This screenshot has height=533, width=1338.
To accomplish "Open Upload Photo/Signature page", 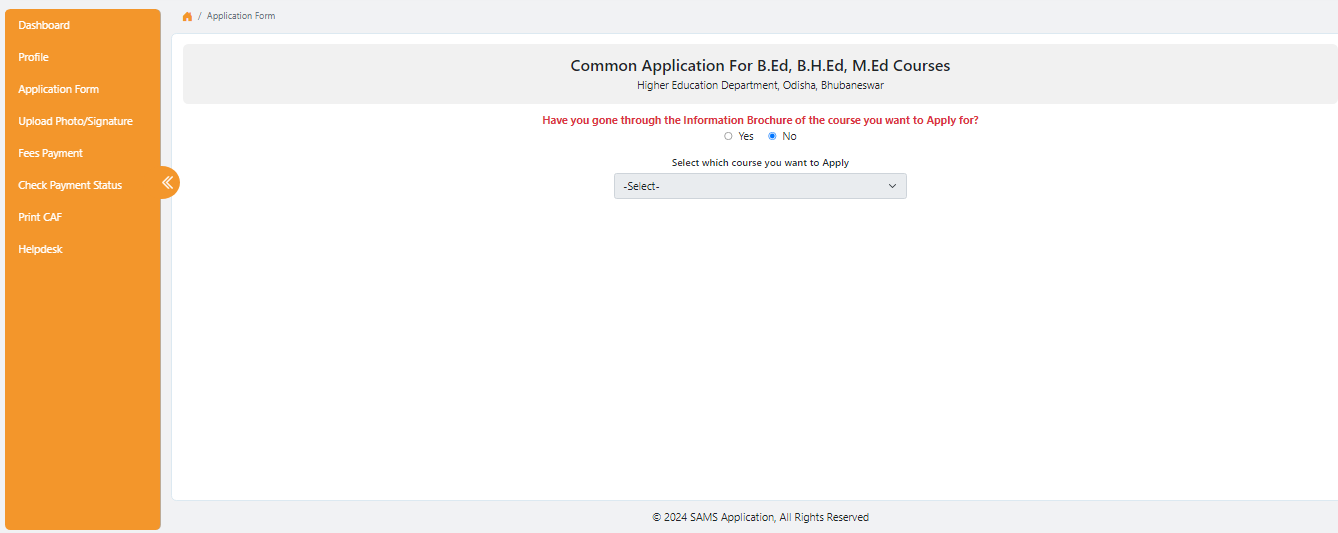I will click(x=75, y=121).
